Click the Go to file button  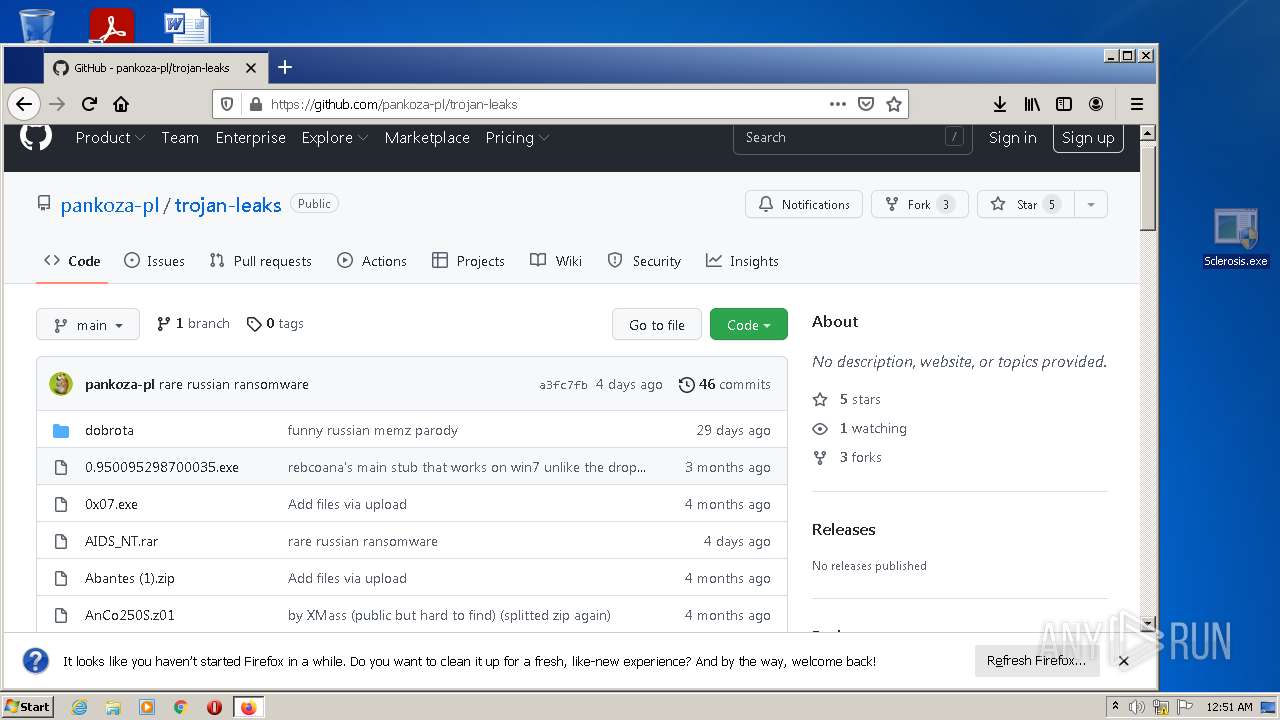coord(657,325)
